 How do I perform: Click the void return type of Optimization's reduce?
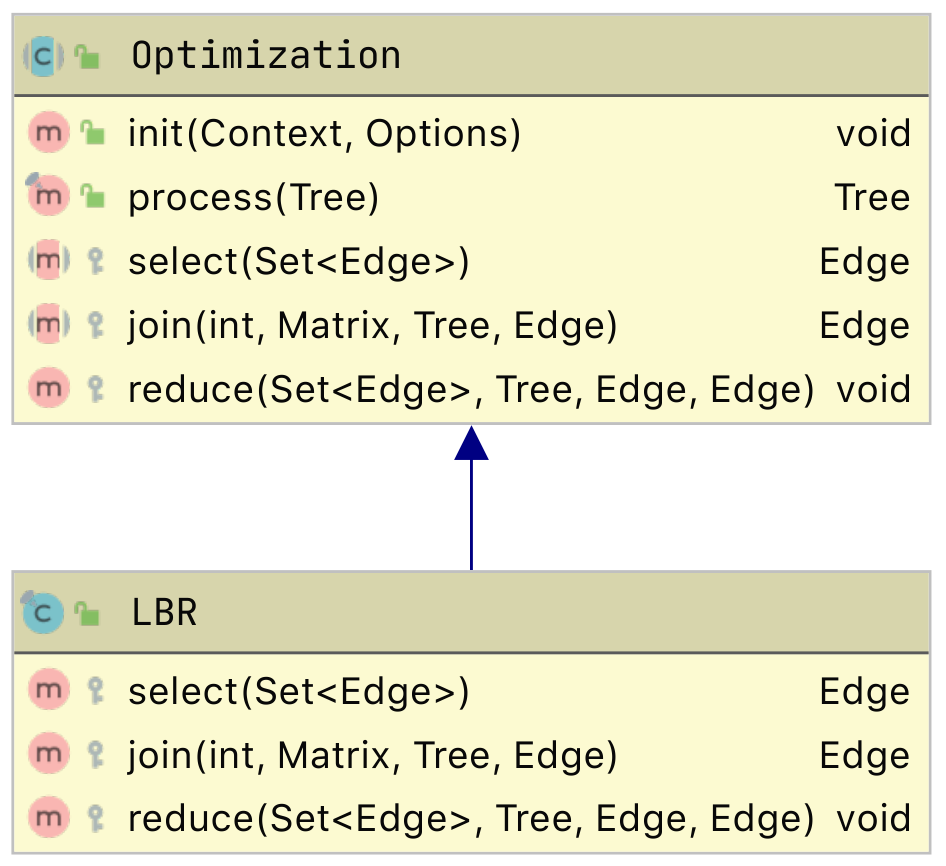point(873,390)
